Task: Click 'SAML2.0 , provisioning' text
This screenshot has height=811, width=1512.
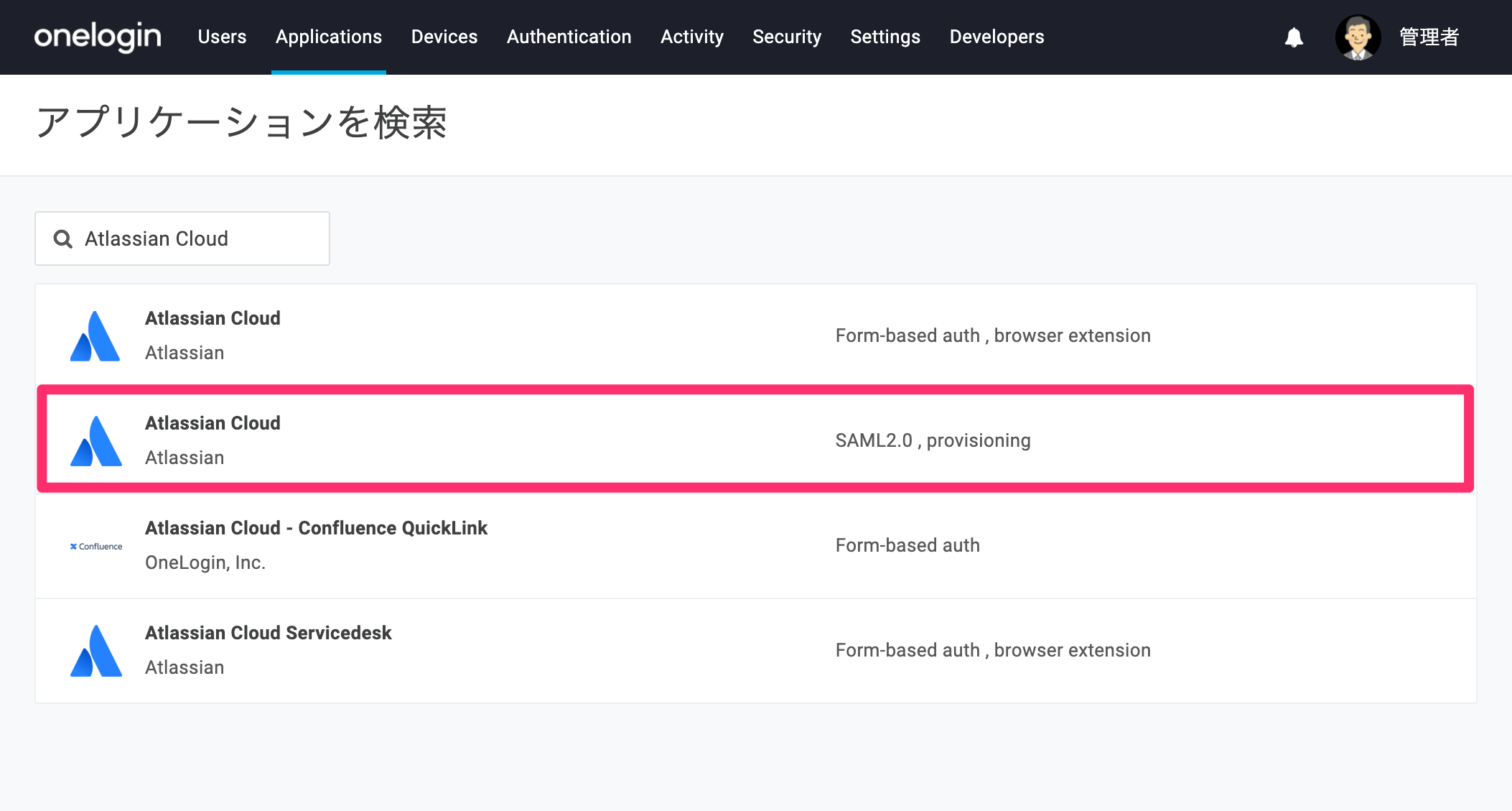Action: pyautogui.click(x=933, y=440)
